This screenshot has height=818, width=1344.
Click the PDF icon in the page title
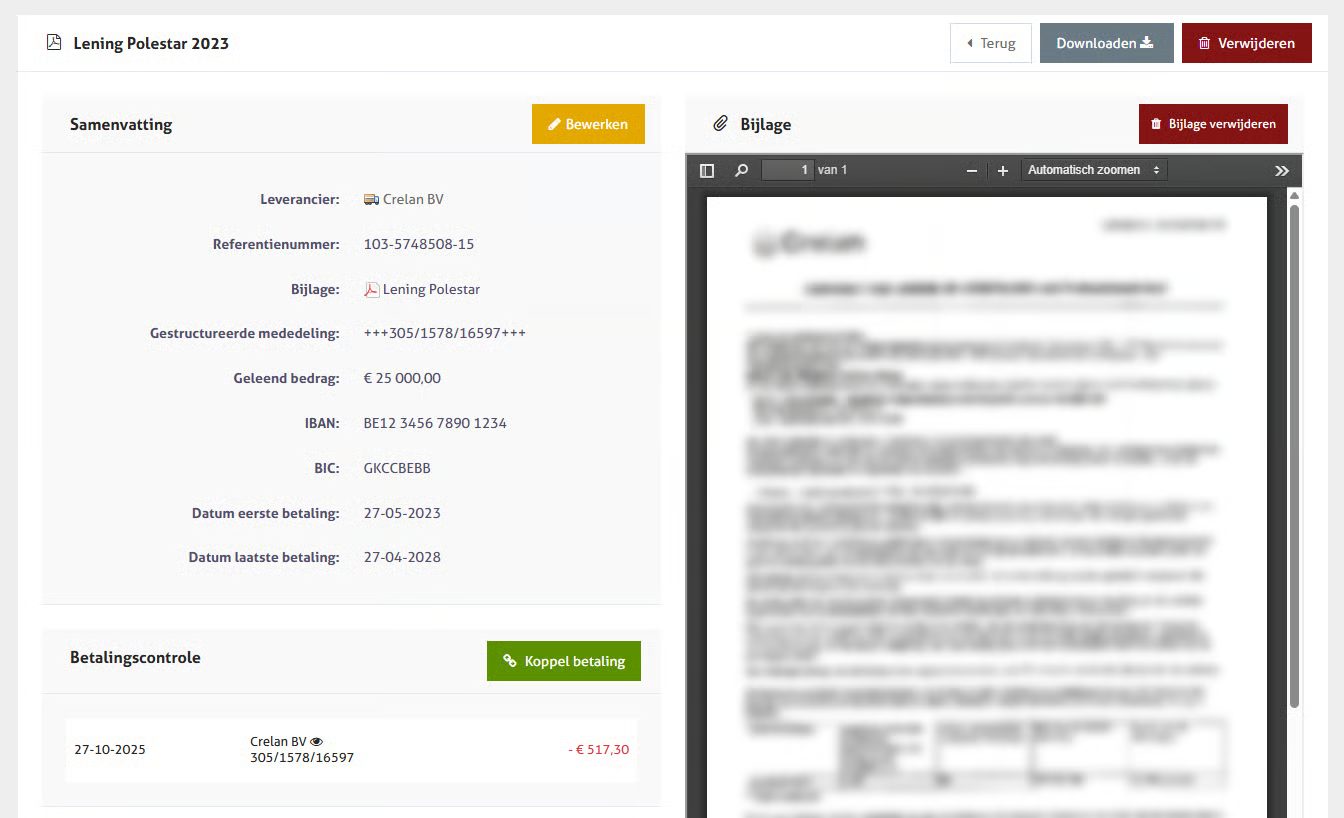pyautogui.click(x=54, y=43)
